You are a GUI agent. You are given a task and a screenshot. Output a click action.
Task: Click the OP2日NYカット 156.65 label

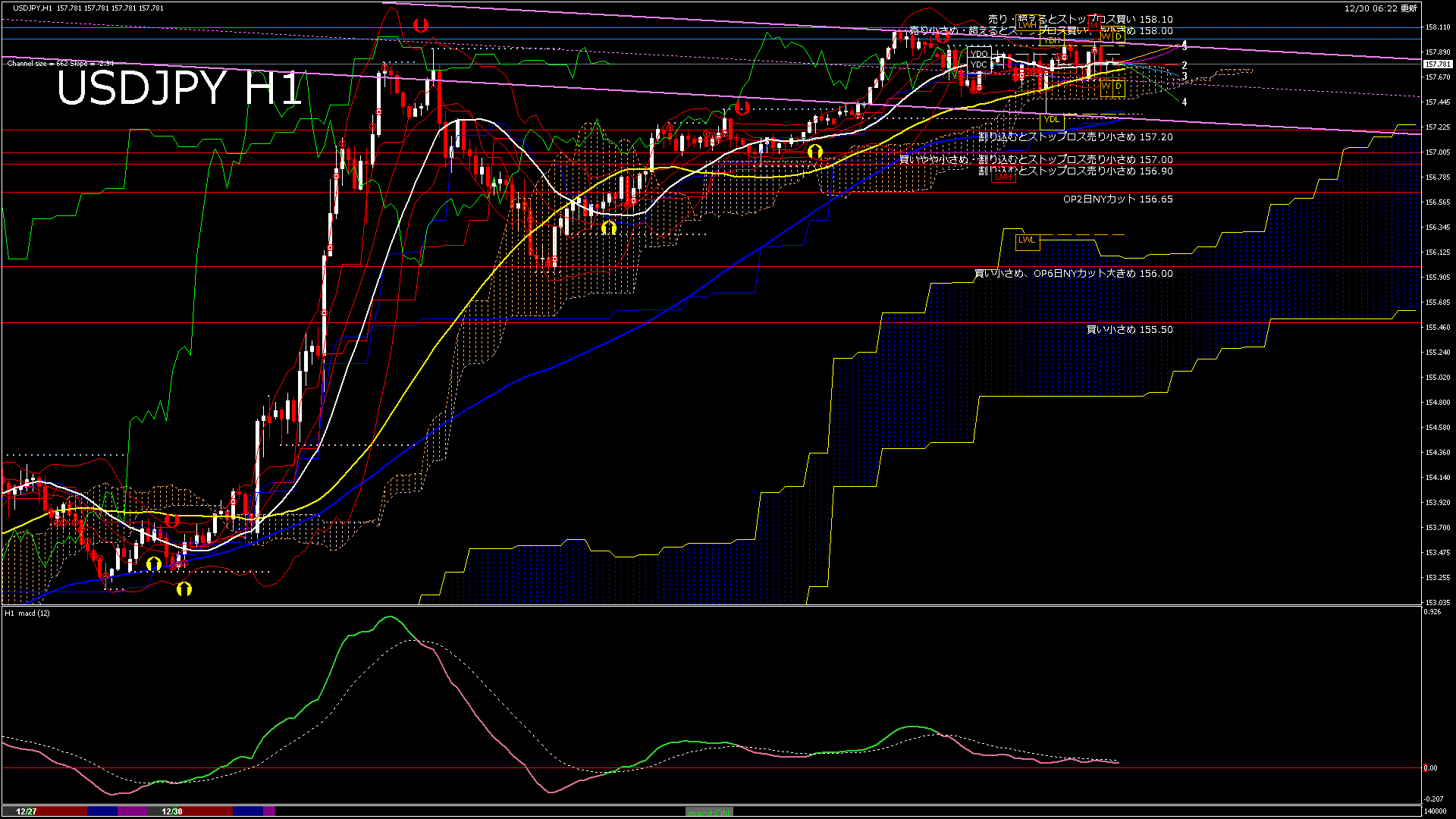coord(1118,199)
